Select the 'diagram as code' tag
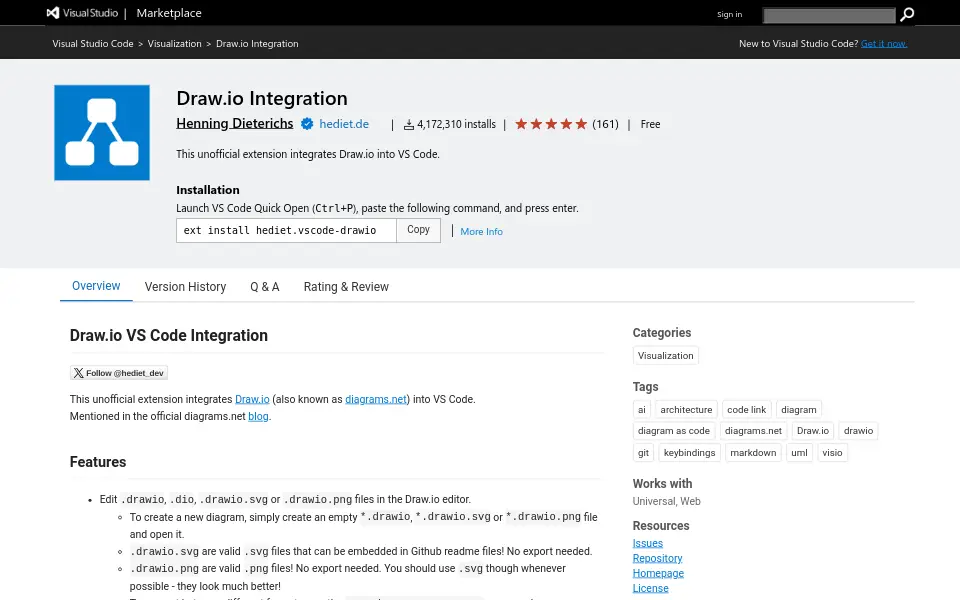Image resolution: width=960 pixels, height=600 pixels. pyautogui.click(x=673, y=431)
